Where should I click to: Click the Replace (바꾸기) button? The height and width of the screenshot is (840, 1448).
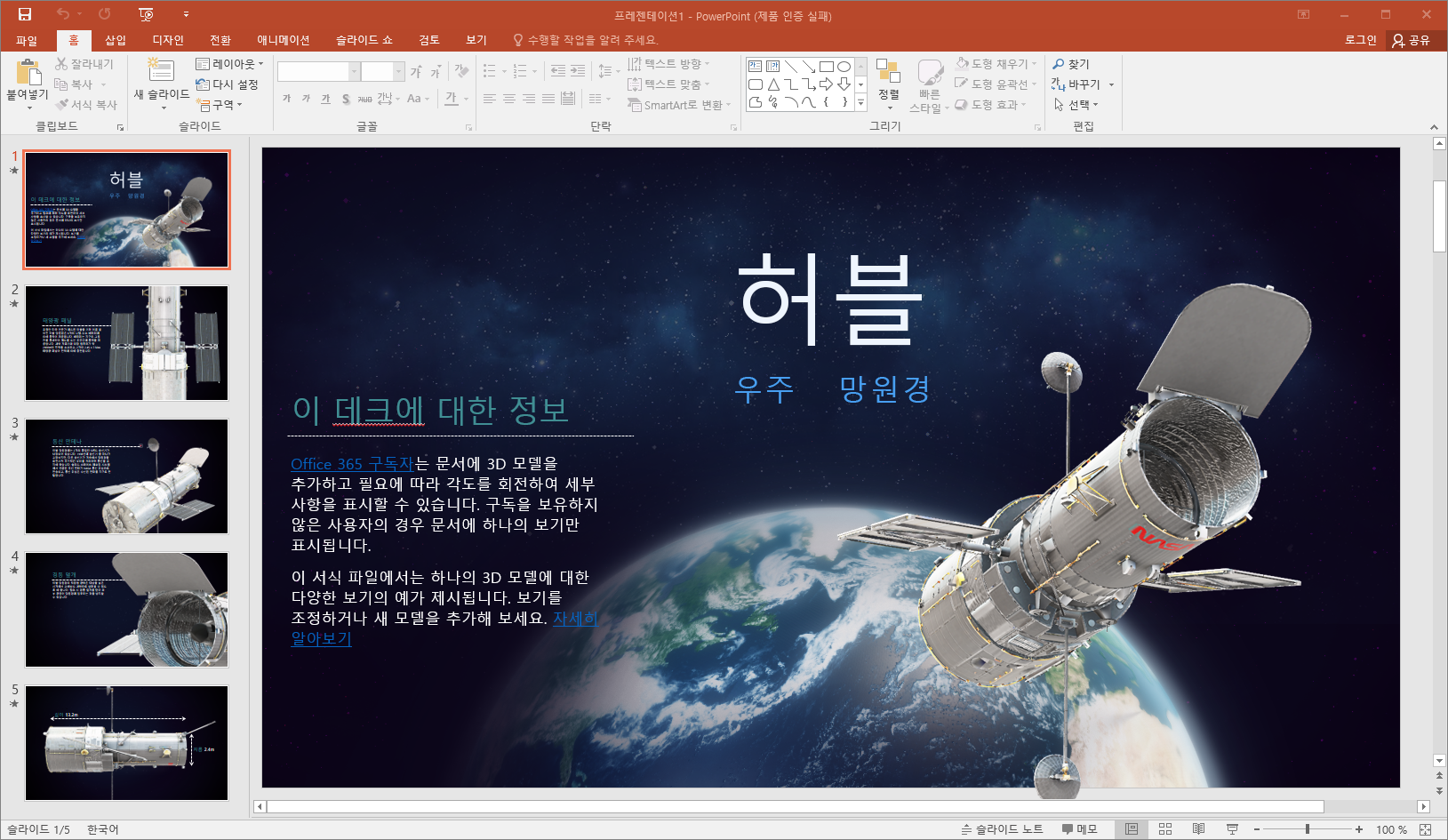tap(1076, 84)
